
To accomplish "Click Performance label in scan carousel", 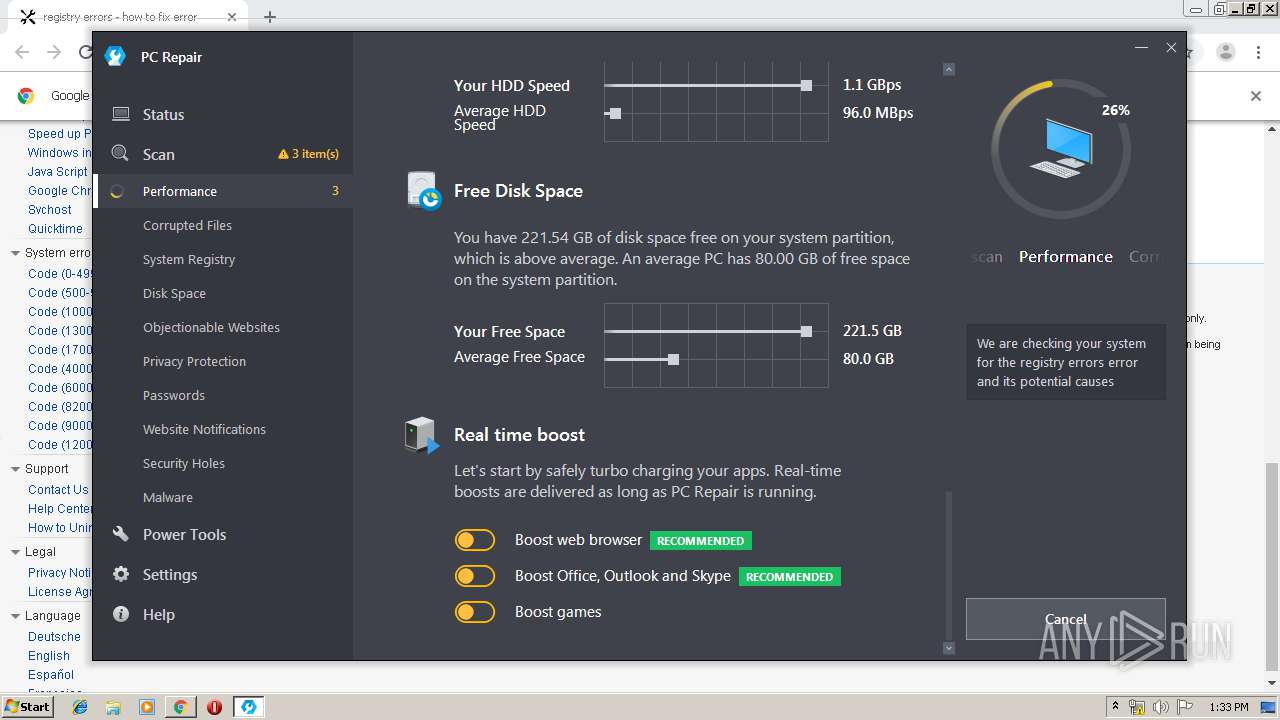I will (1065, 257).
